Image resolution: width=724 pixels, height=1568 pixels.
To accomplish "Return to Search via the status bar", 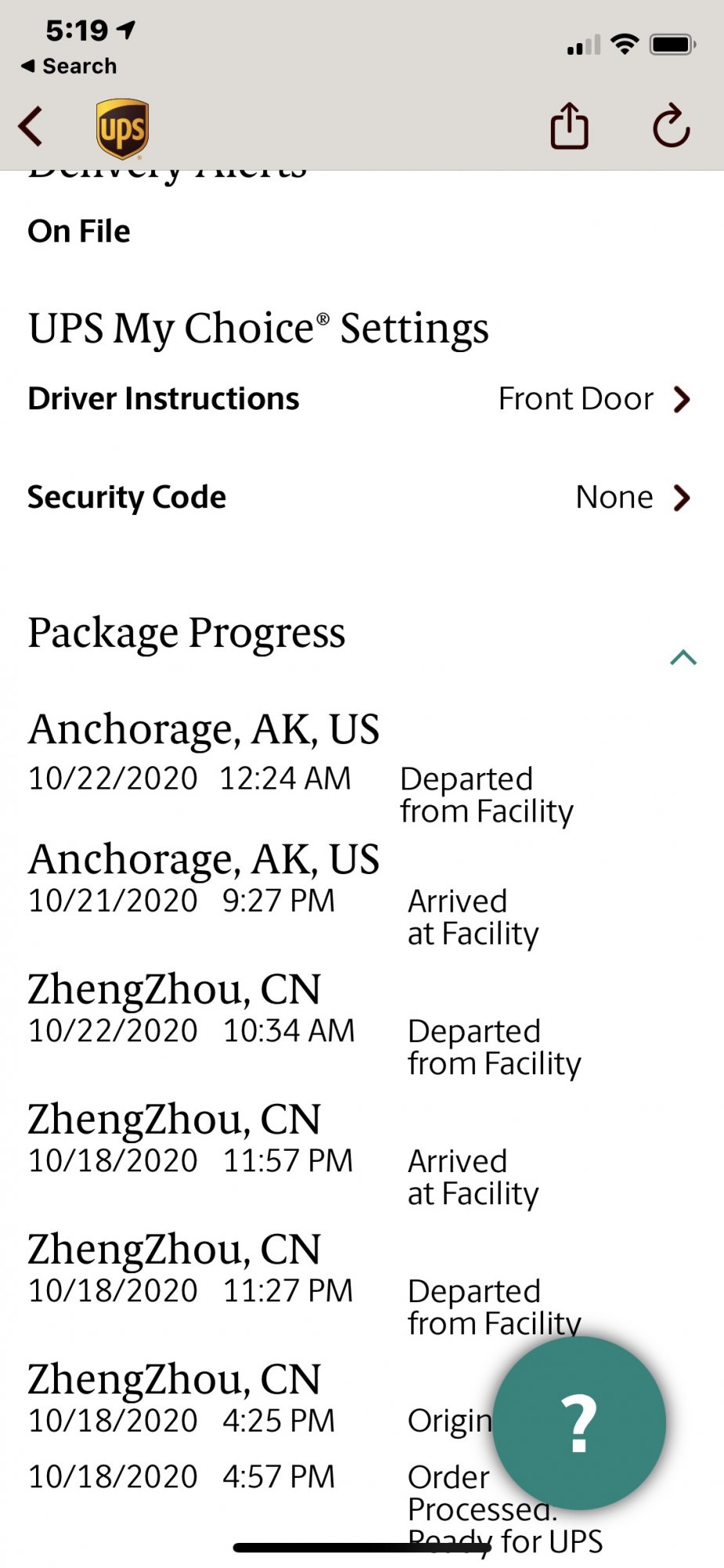I will coord(69,66).
